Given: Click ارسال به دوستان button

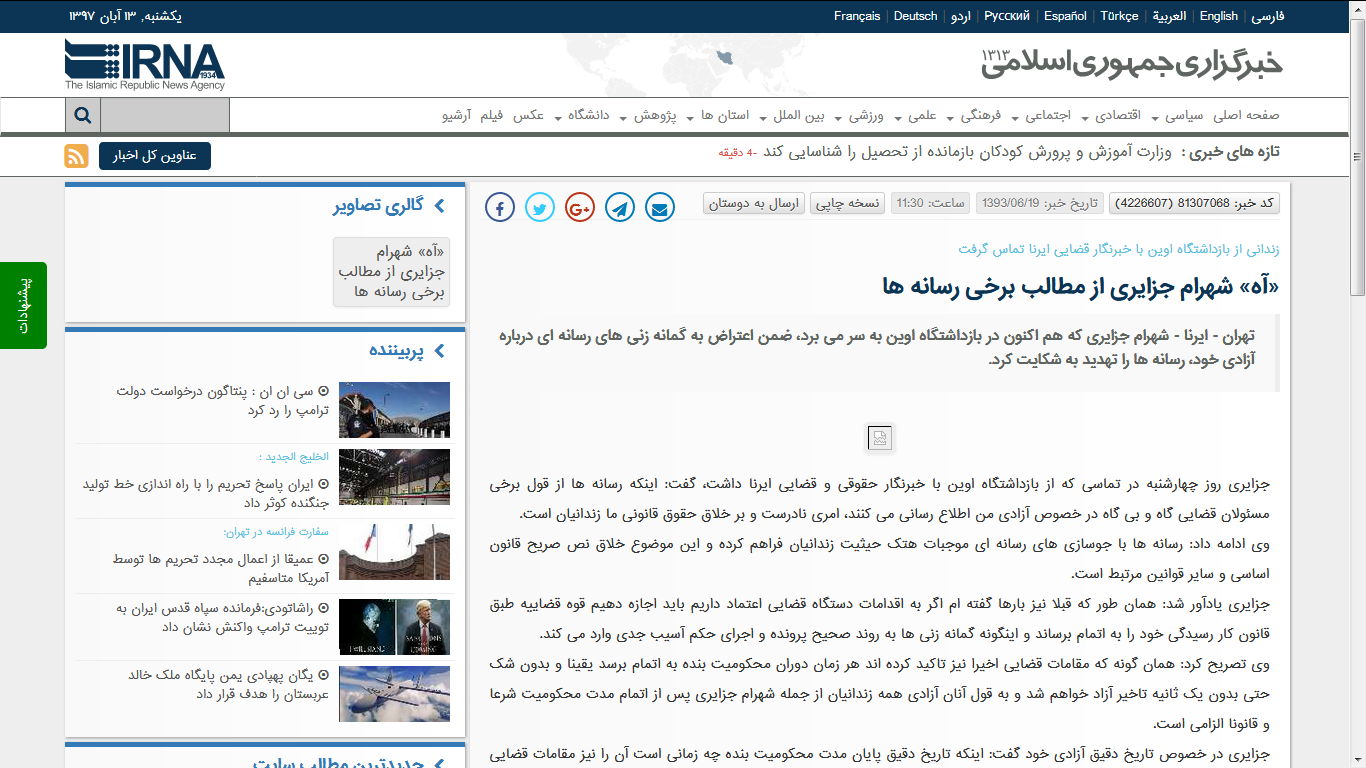Looking at the screenshot, I should pyautogui.click(x=754, y=203).
